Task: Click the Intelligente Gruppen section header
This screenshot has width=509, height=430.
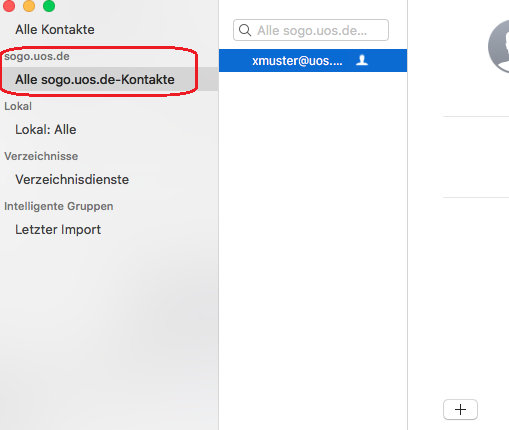Action: tap(59, 206)
